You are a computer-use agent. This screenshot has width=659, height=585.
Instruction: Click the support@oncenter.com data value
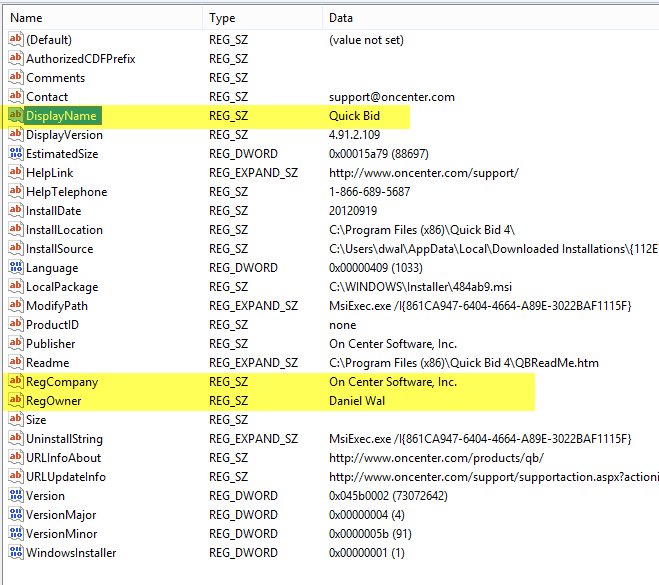392,97
